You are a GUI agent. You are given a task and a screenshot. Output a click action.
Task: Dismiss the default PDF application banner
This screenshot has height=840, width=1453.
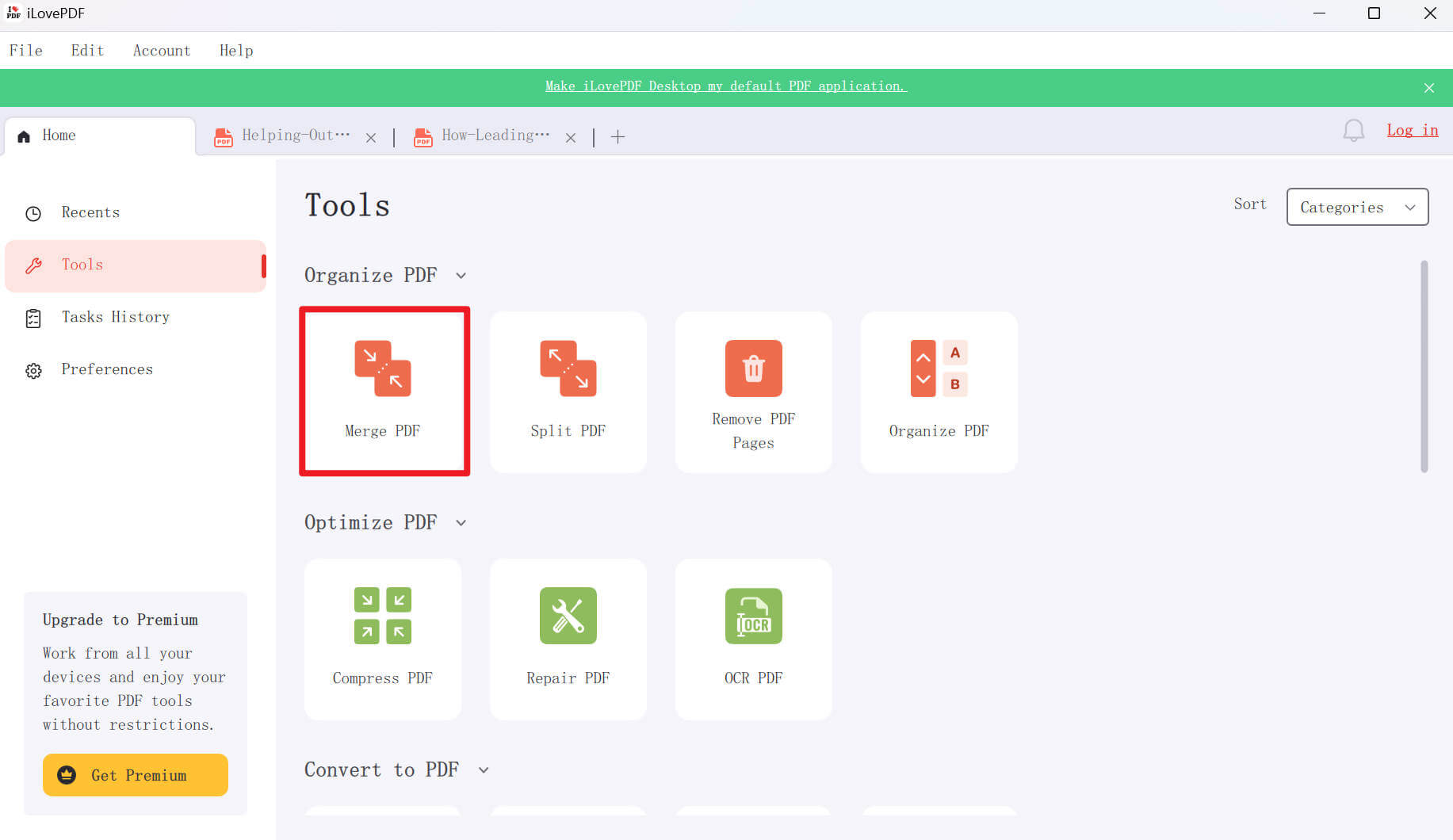1429,87
